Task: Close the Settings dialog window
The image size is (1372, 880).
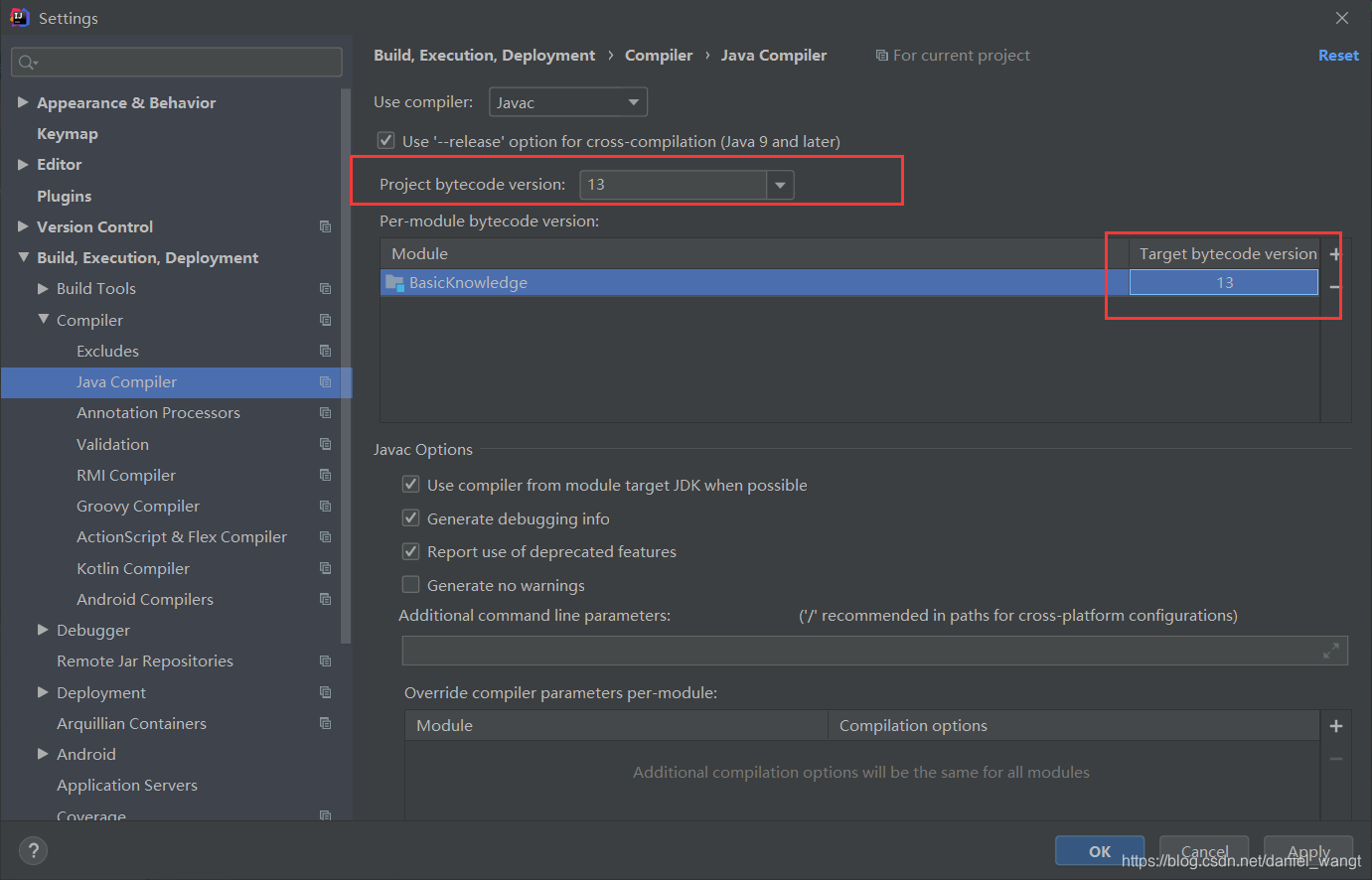Action: point(1342,18)
